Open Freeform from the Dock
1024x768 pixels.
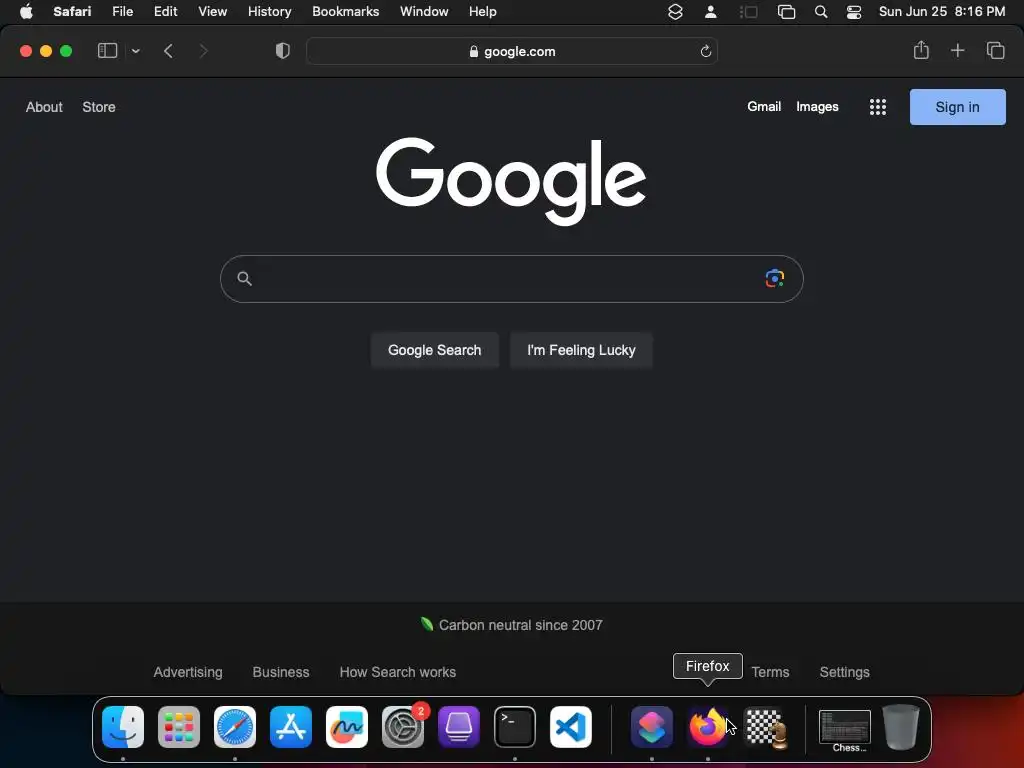click(347, 727)
